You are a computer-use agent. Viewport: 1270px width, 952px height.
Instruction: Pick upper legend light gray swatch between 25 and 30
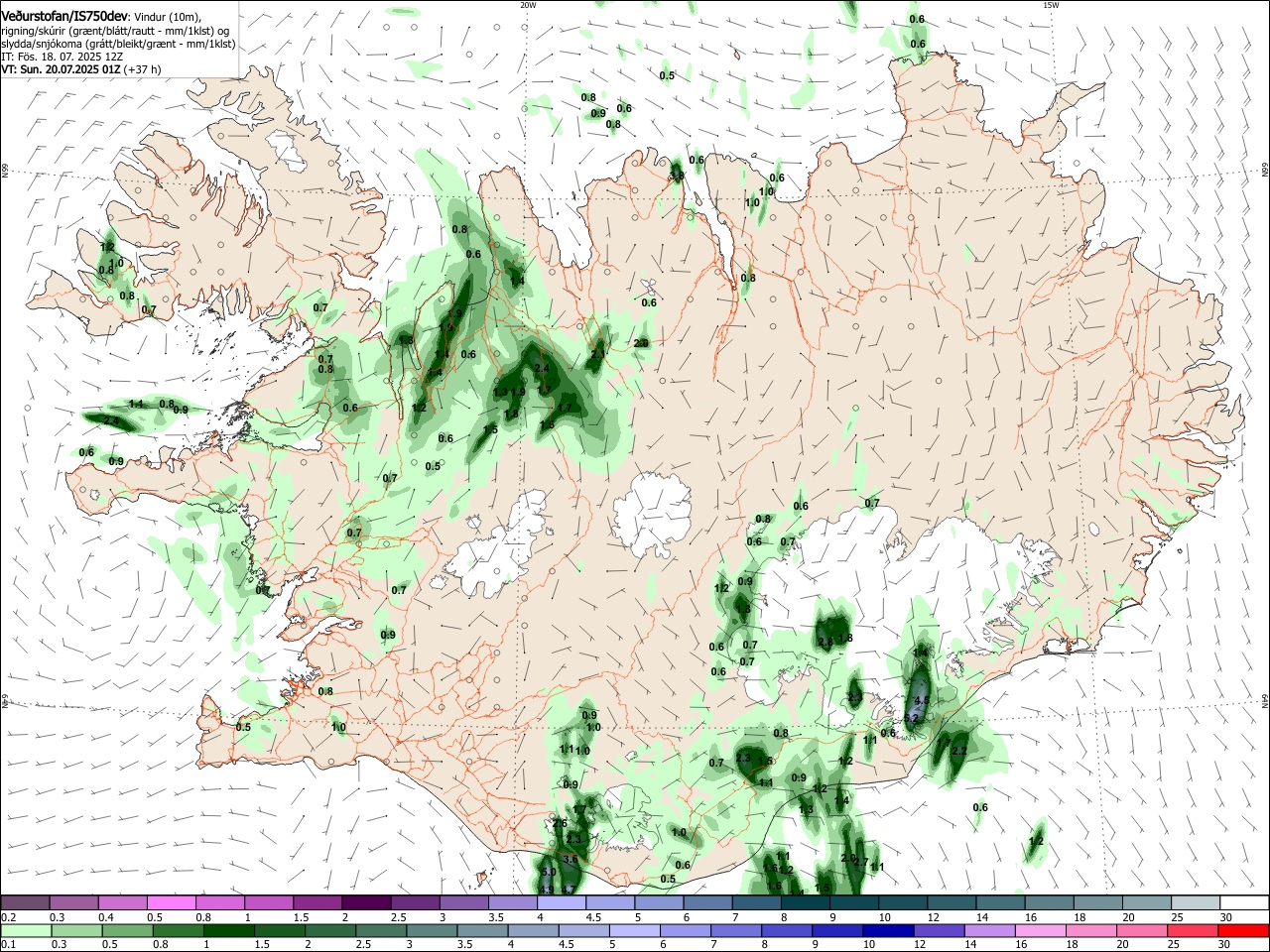(1197, 902)
